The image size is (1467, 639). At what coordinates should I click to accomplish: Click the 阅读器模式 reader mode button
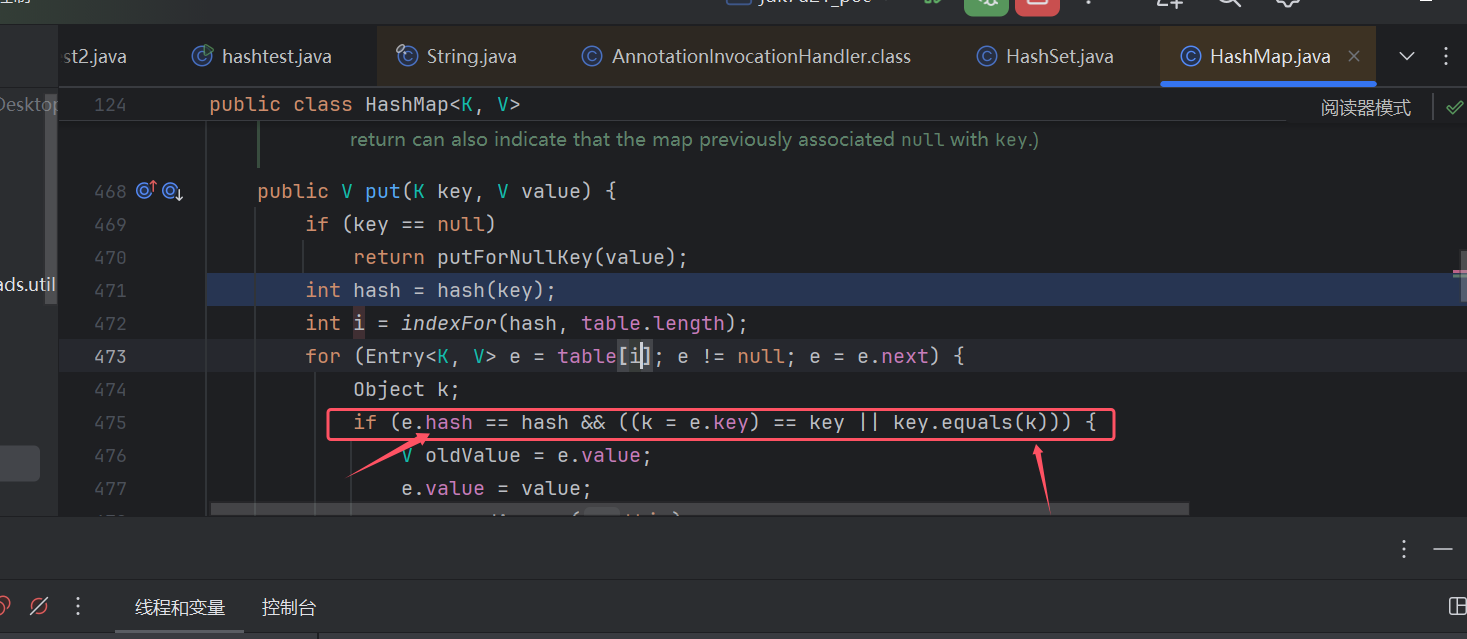pyautogui.click(x=1365, y=108)
